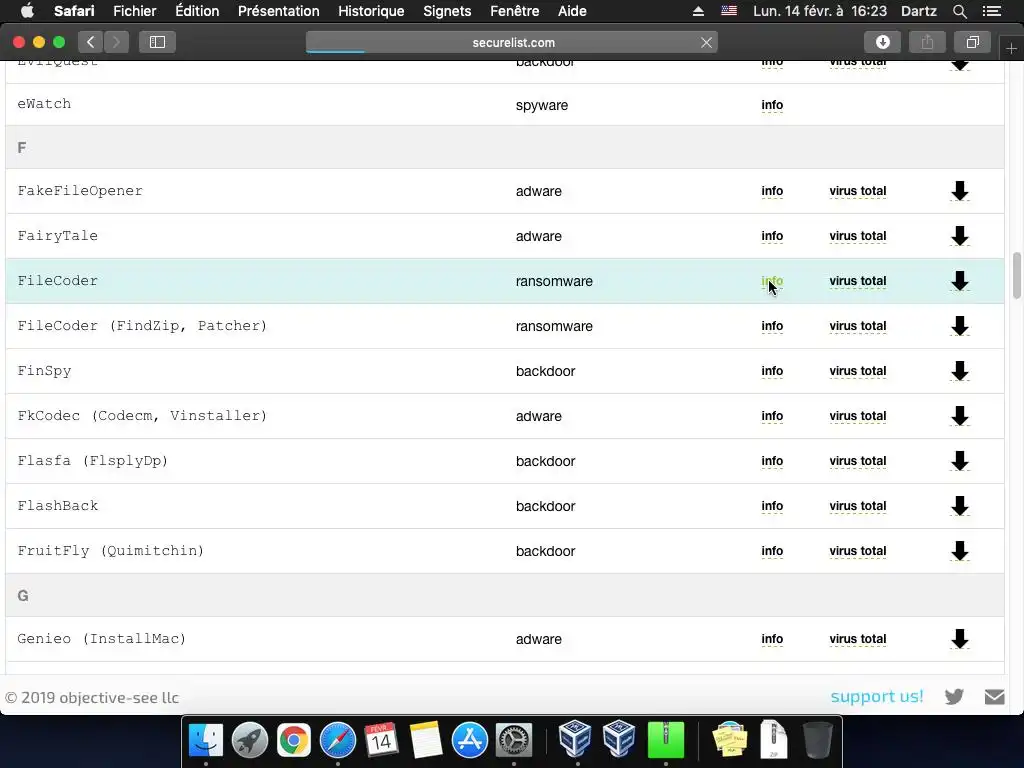Download the FruitFly sample

point(959,551)
